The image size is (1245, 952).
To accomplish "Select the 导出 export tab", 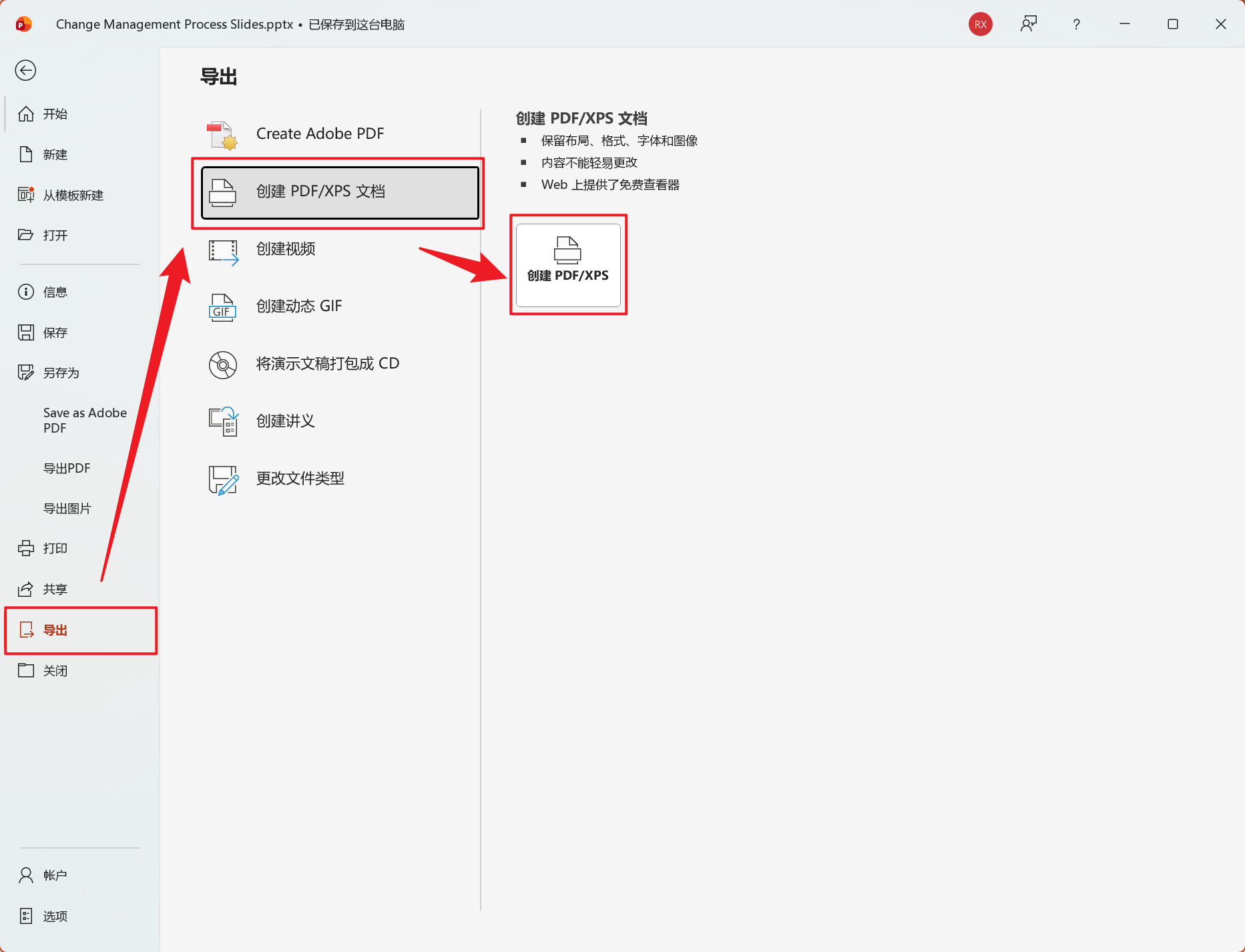I will [80, 630].
